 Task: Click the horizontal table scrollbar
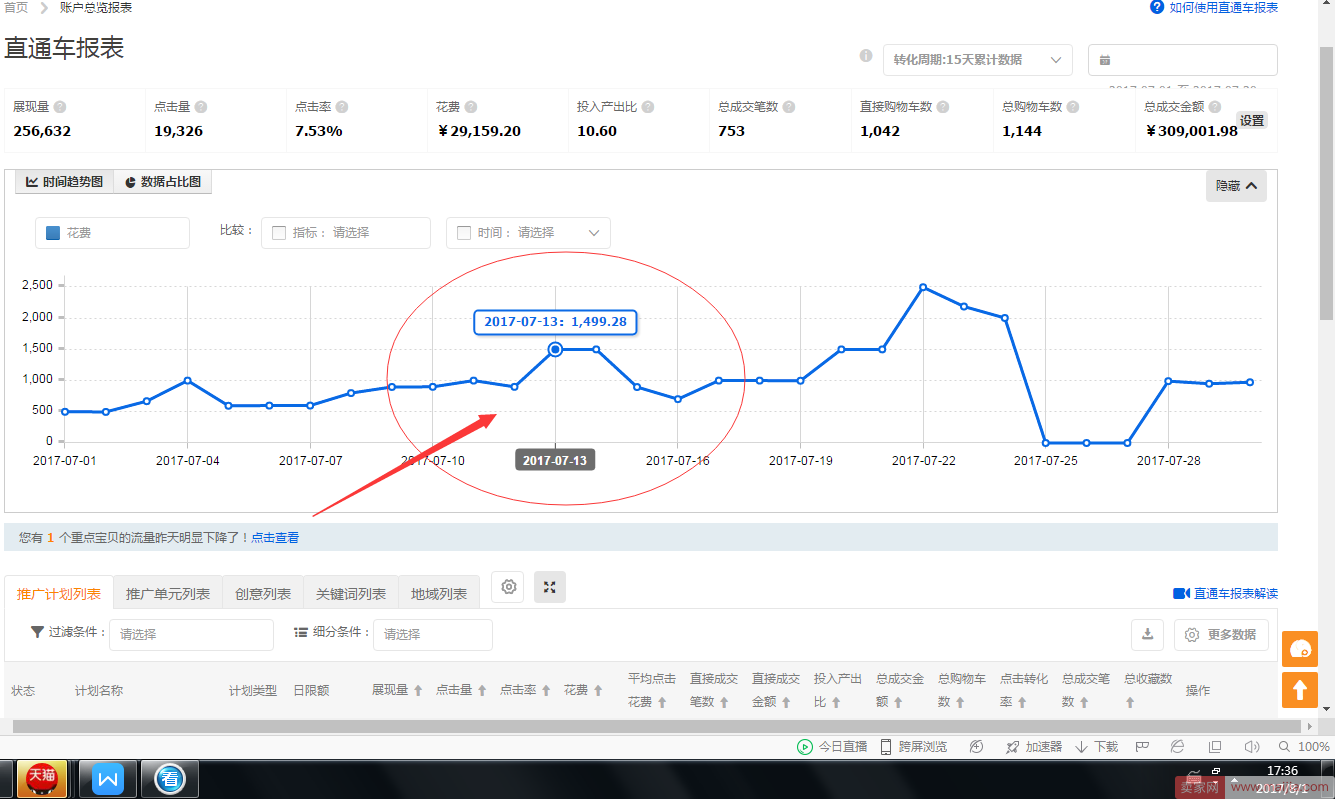659,726
